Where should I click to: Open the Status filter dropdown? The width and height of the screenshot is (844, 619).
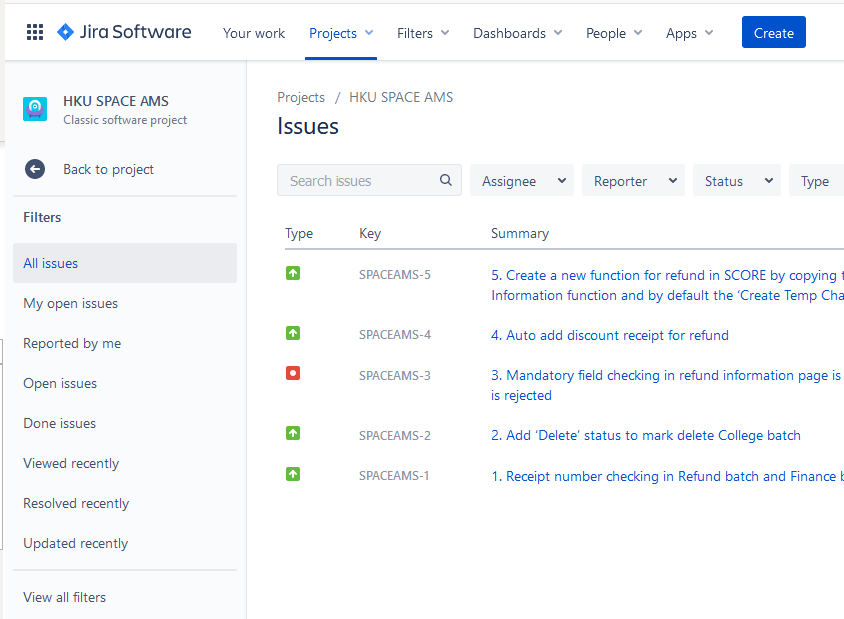(x=736, y=181)
